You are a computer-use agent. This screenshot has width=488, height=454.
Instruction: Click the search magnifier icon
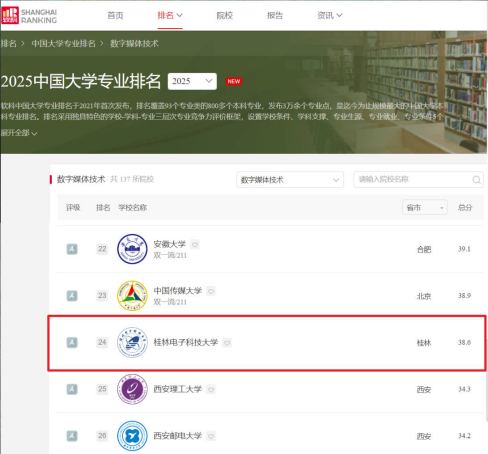(476, 180)
